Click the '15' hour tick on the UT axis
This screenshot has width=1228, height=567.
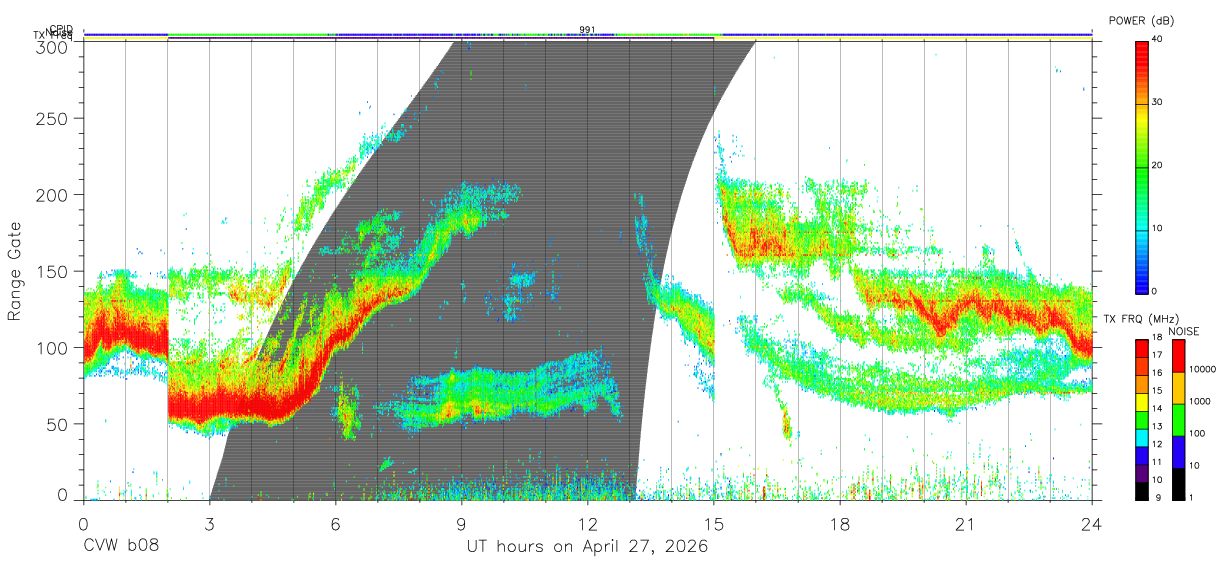(x=714, y=523)
